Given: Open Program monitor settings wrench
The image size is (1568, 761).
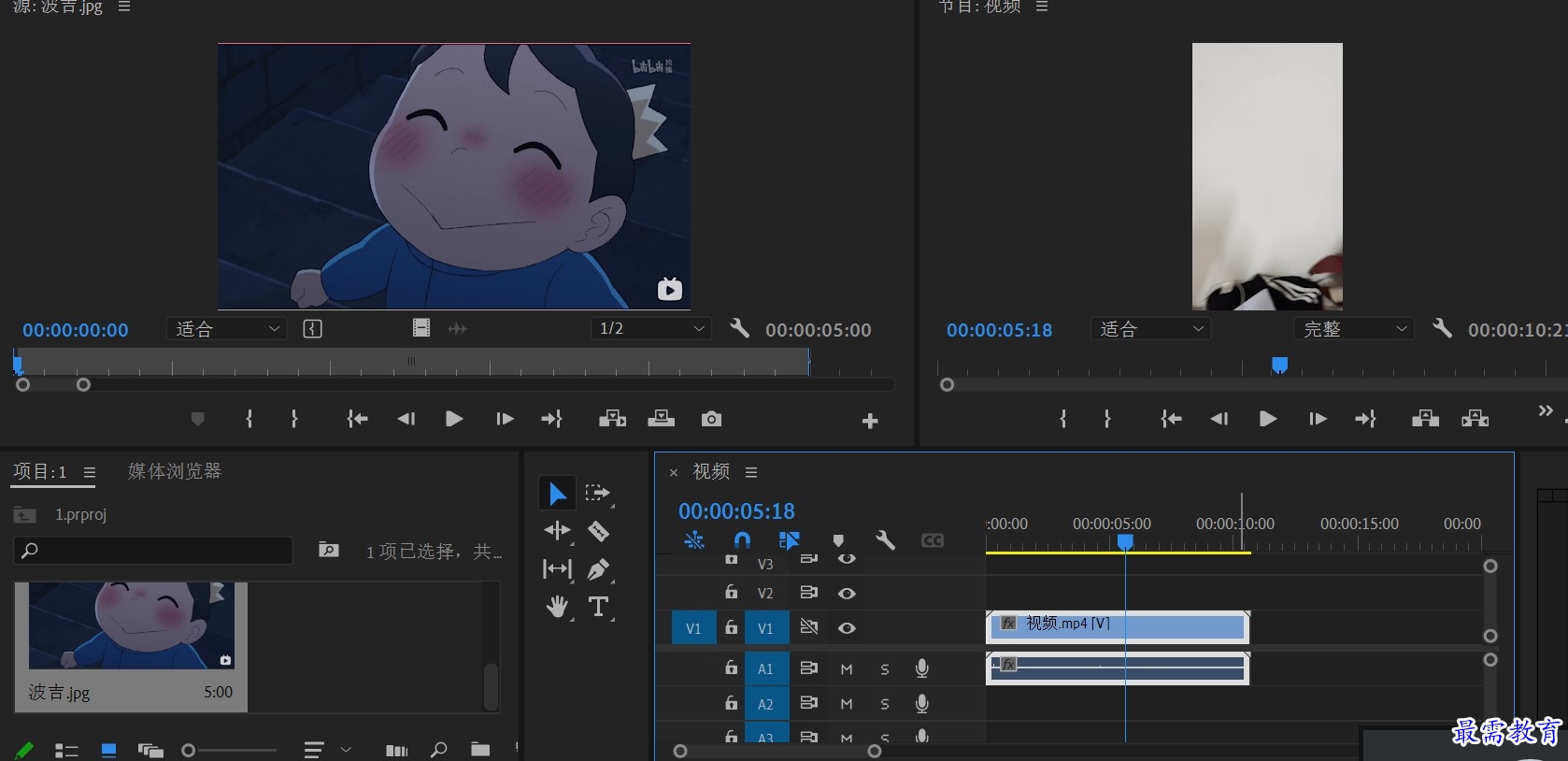Looking at the screenshot, I should point(1442,328).
